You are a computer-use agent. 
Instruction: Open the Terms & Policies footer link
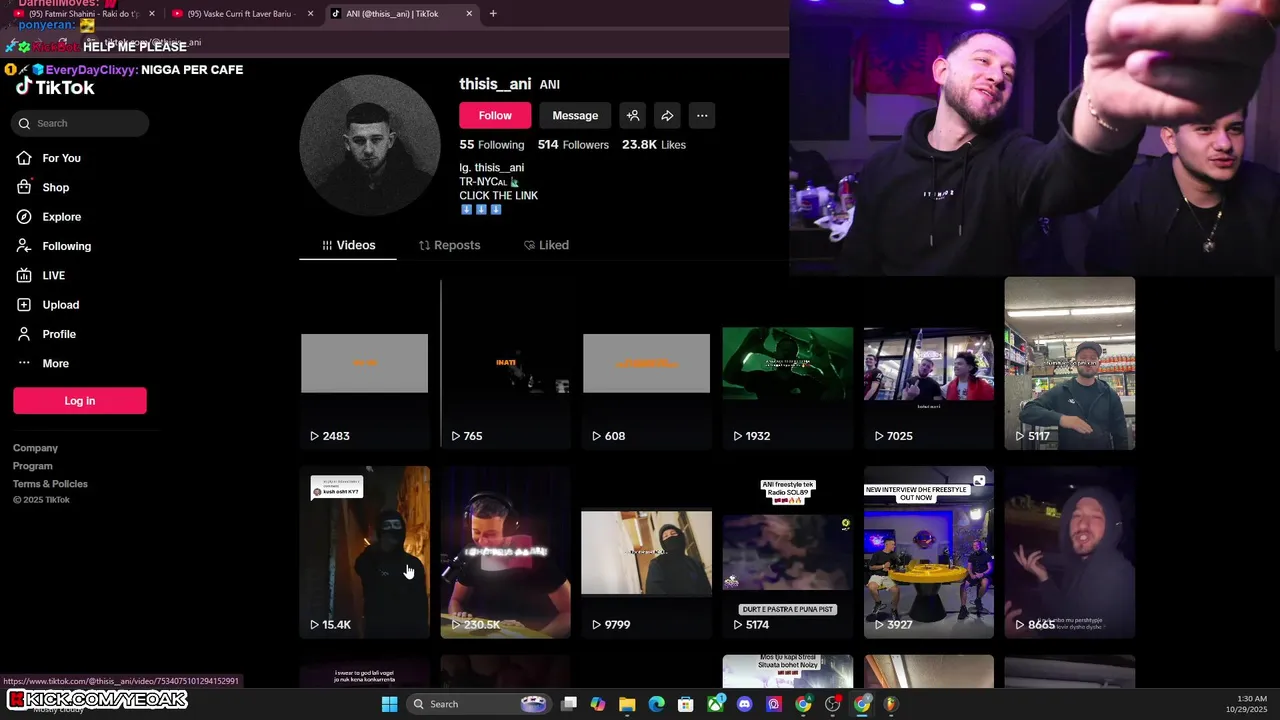tap(50, 484)
